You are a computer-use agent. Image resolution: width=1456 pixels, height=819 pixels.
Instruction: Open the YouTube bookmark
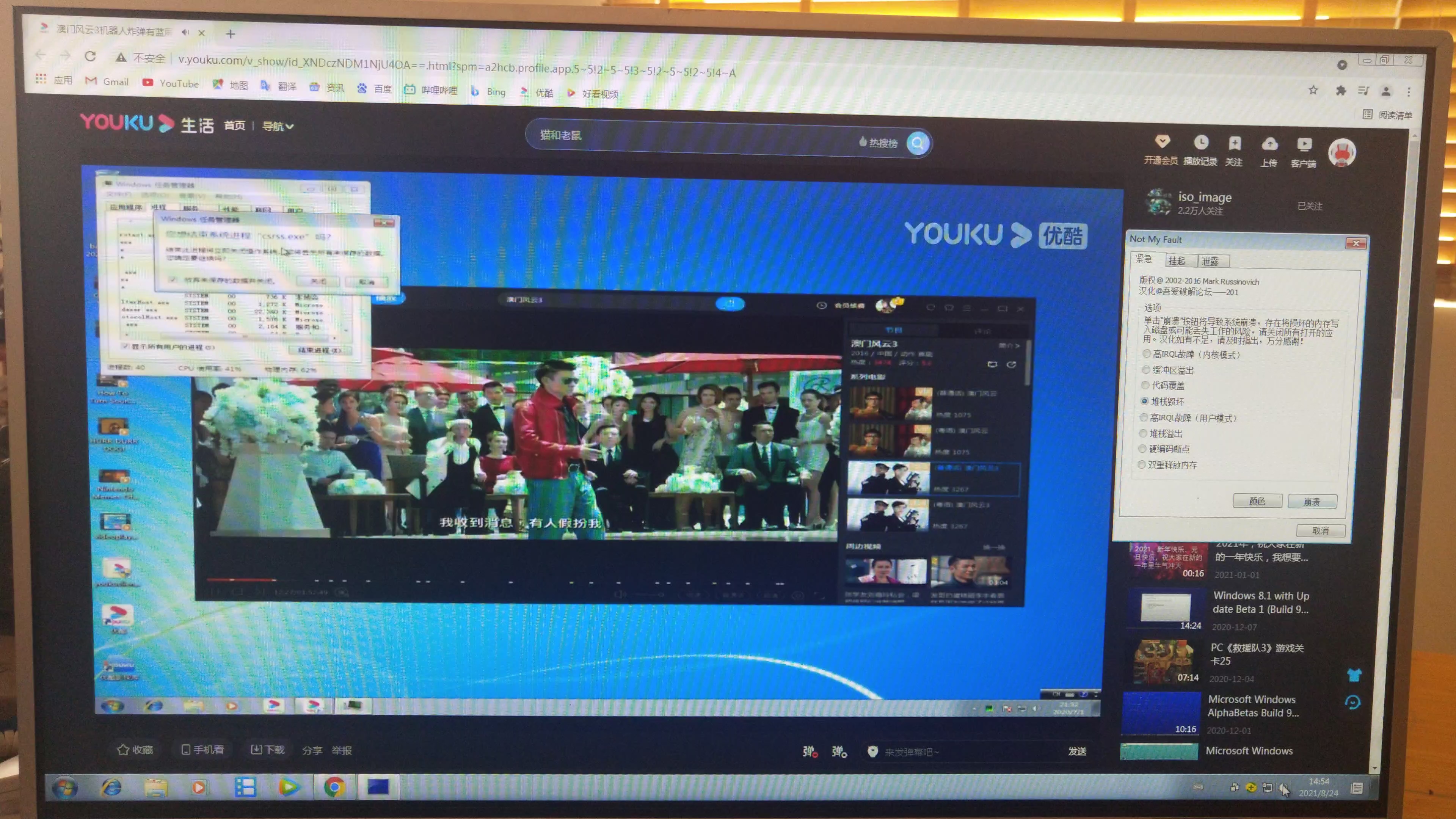click(x=171, y=83)
